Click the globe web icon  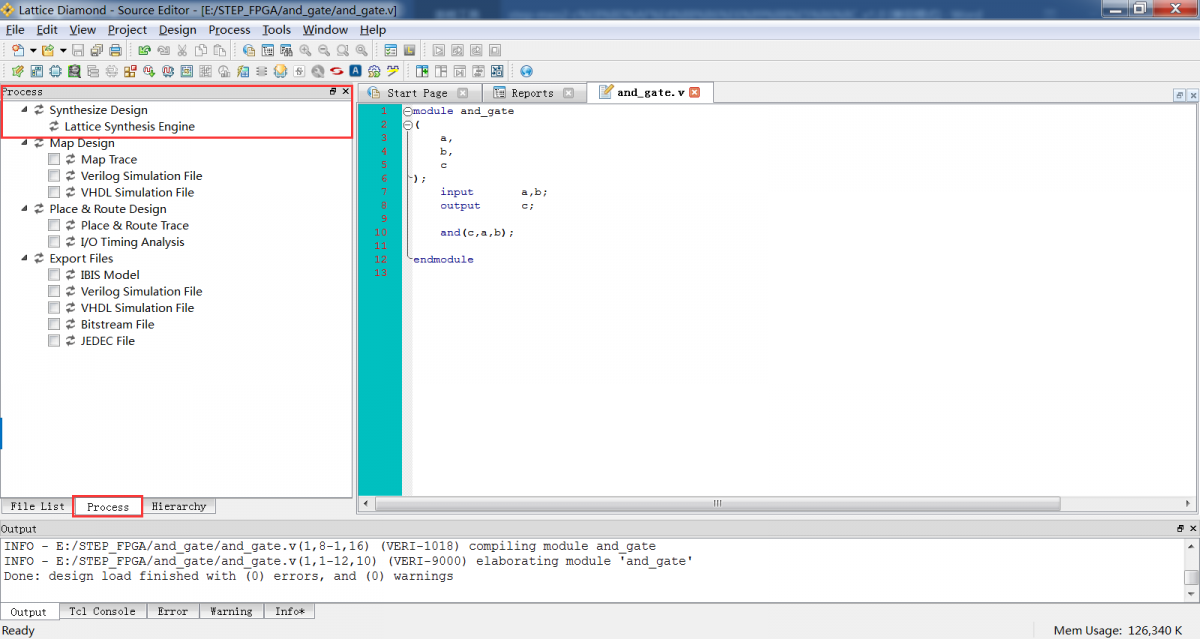[526, 71]
